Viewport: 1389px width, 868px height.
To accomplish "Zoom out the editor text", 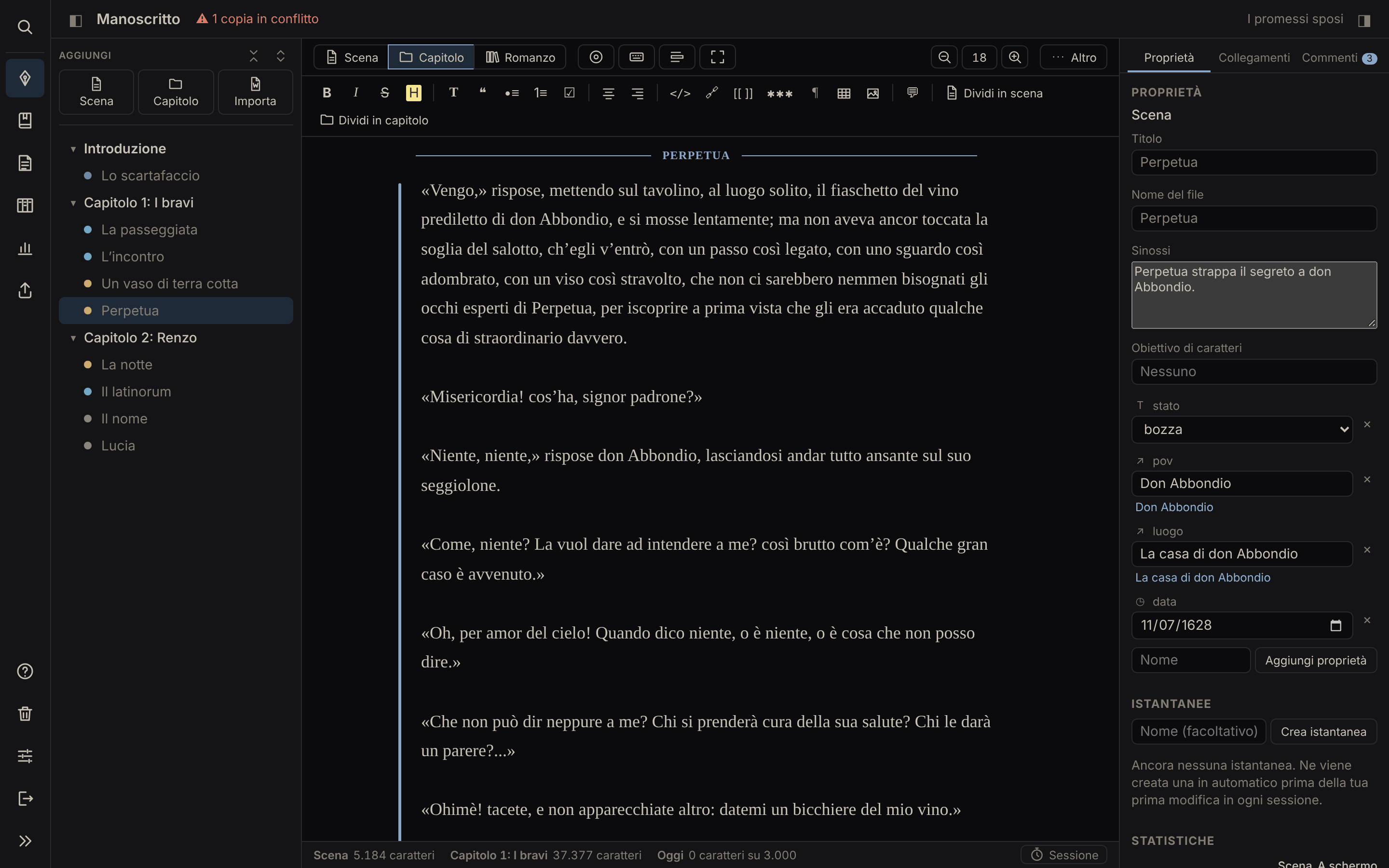I will pos(944,57).
